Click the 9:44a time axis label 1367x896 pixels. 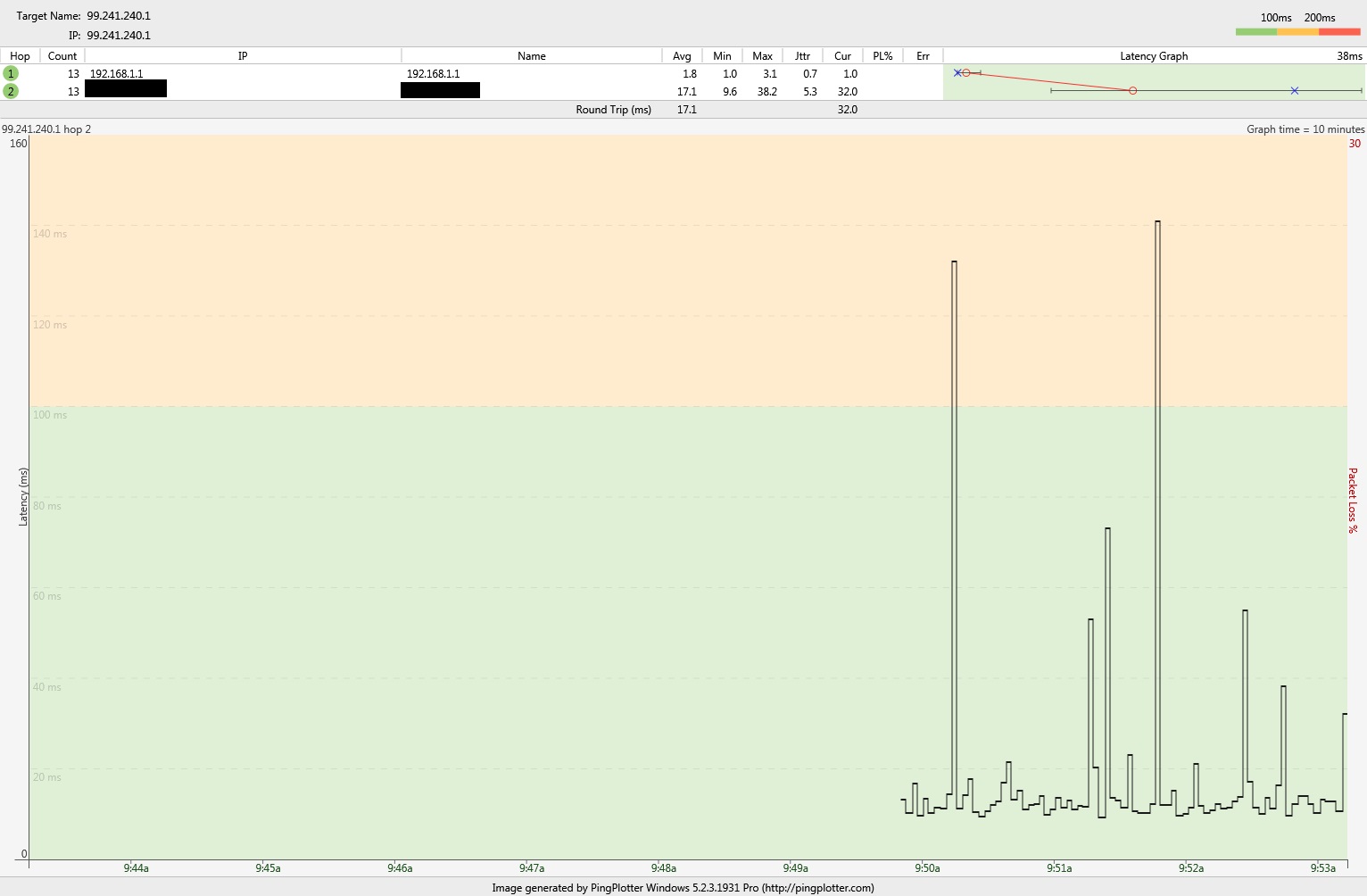pyautogui.click(x=136, y=868)
